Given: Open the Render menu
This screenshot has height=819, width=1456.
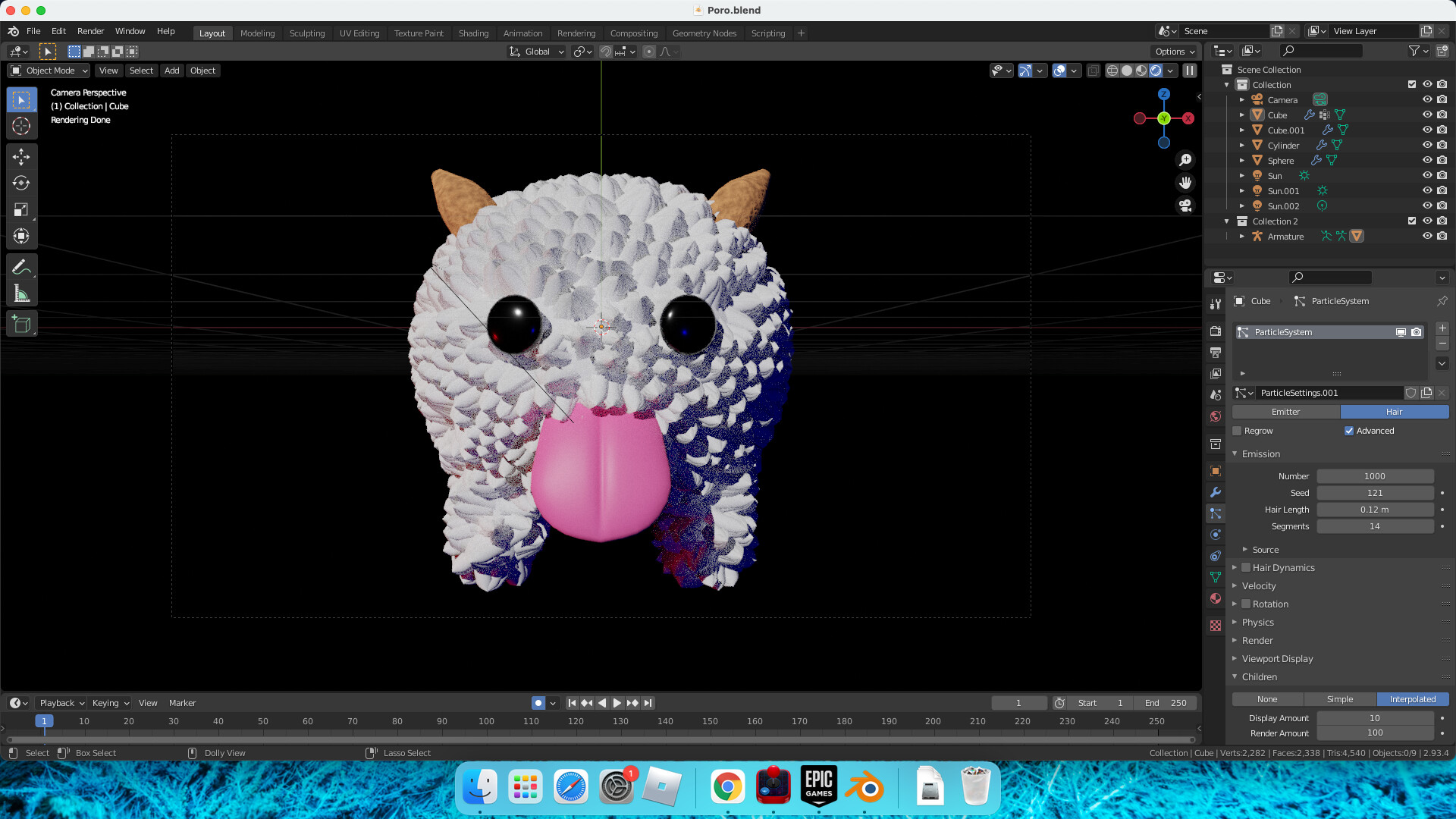Looking at the screenshot, I should (90, 31).
